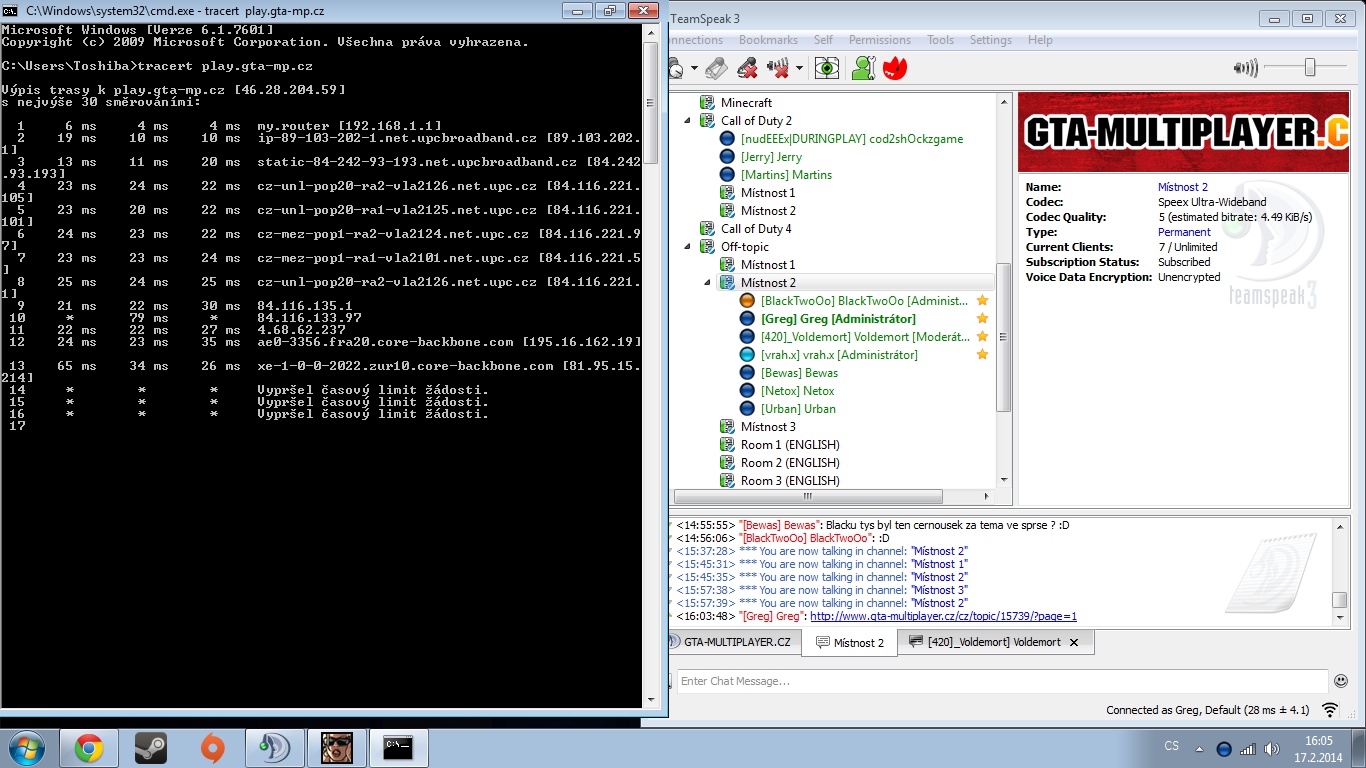Select user Netox in Místnost 2
1366x768 pixels.
(797, 391)
